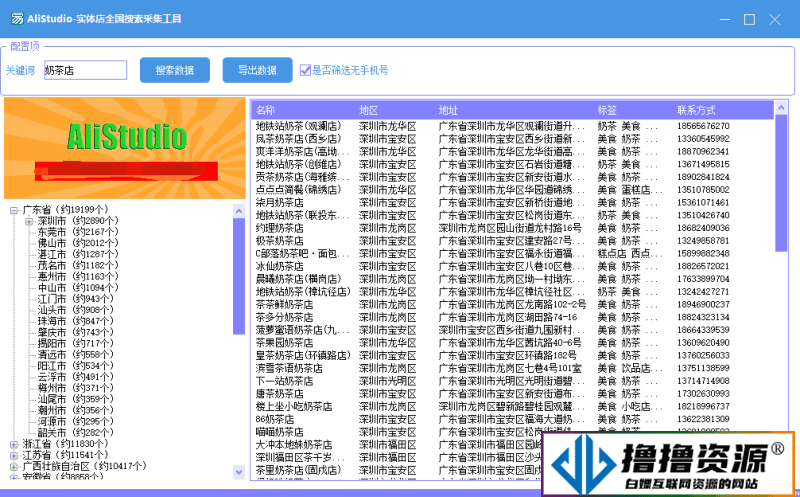Select 肇庆市 in the region tree
The image size is (800, 497).
pos(76,332)
